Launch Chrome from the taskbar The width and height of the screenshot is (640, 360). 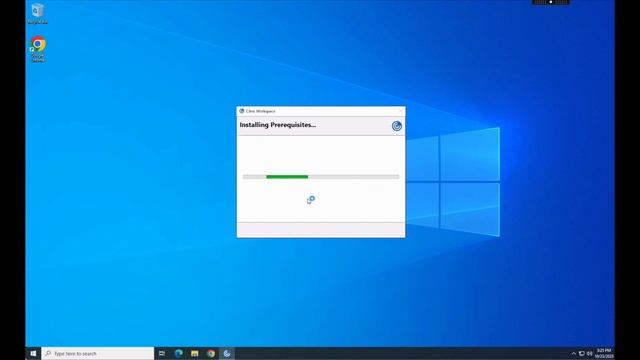pyautogui.click(x=211, y=353)
